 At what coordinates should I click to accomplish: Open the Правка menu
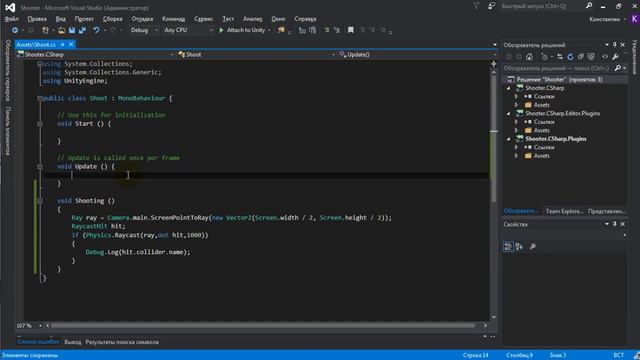coord(37,19)
